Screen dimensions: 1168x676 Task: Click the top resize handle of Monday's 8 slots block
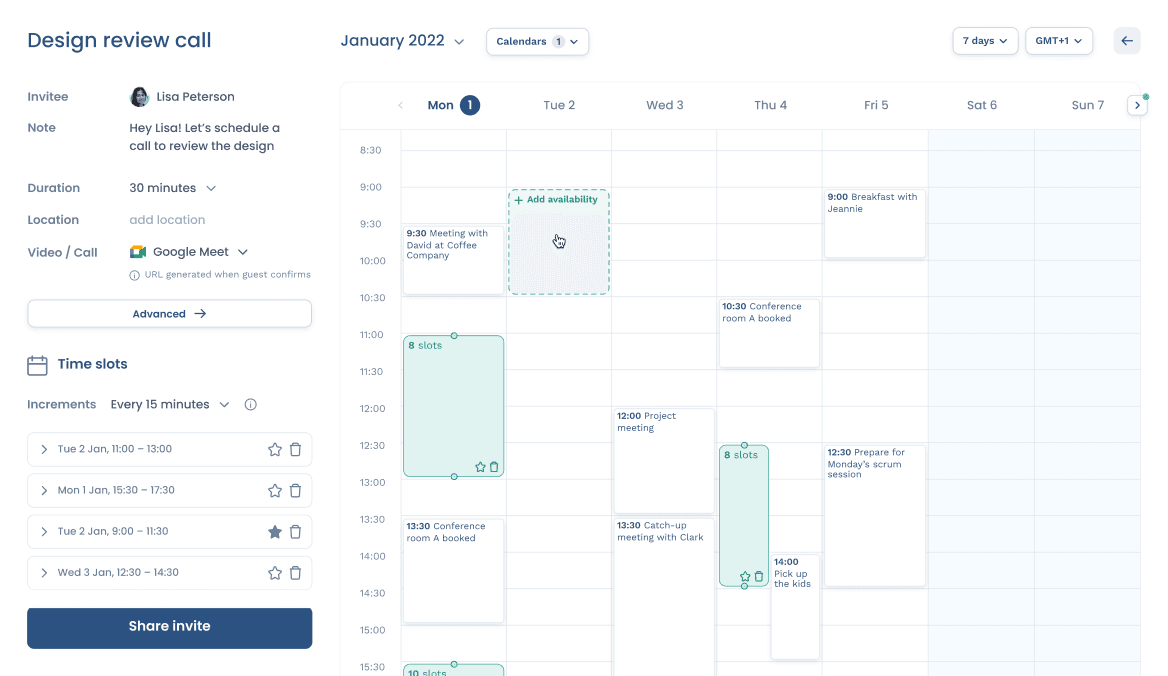point(454,336)
